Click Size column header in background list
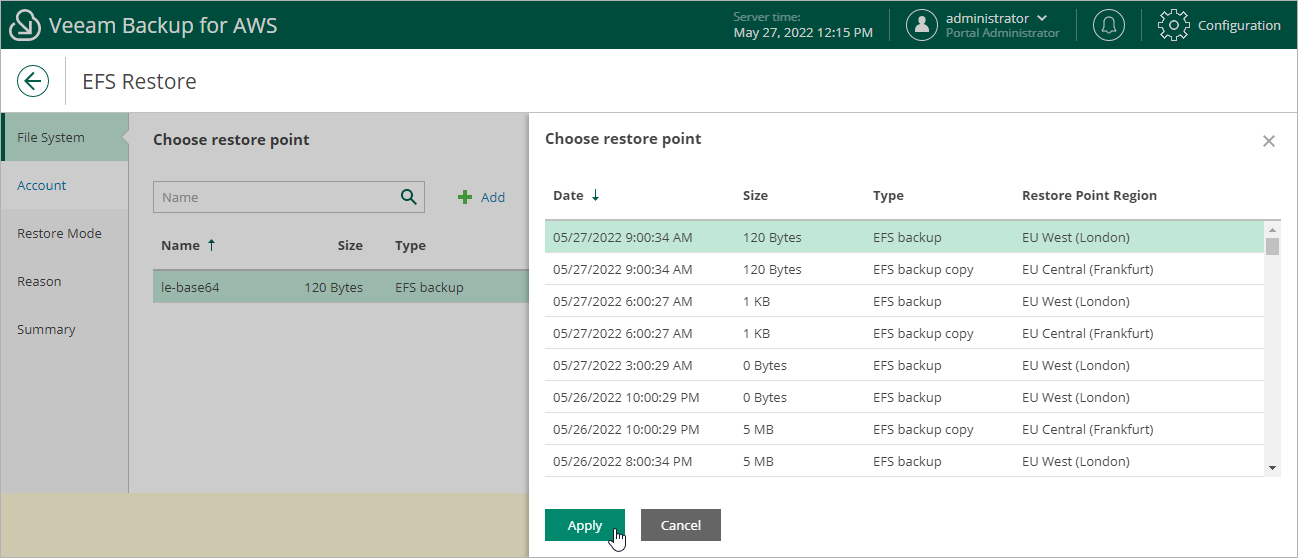 (x=350, y=245)
